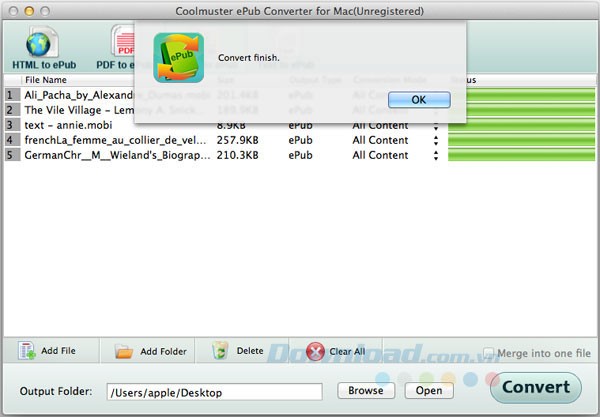Select the HTML to ePub globe icon

pyautogui.click(x=38, y=43)
